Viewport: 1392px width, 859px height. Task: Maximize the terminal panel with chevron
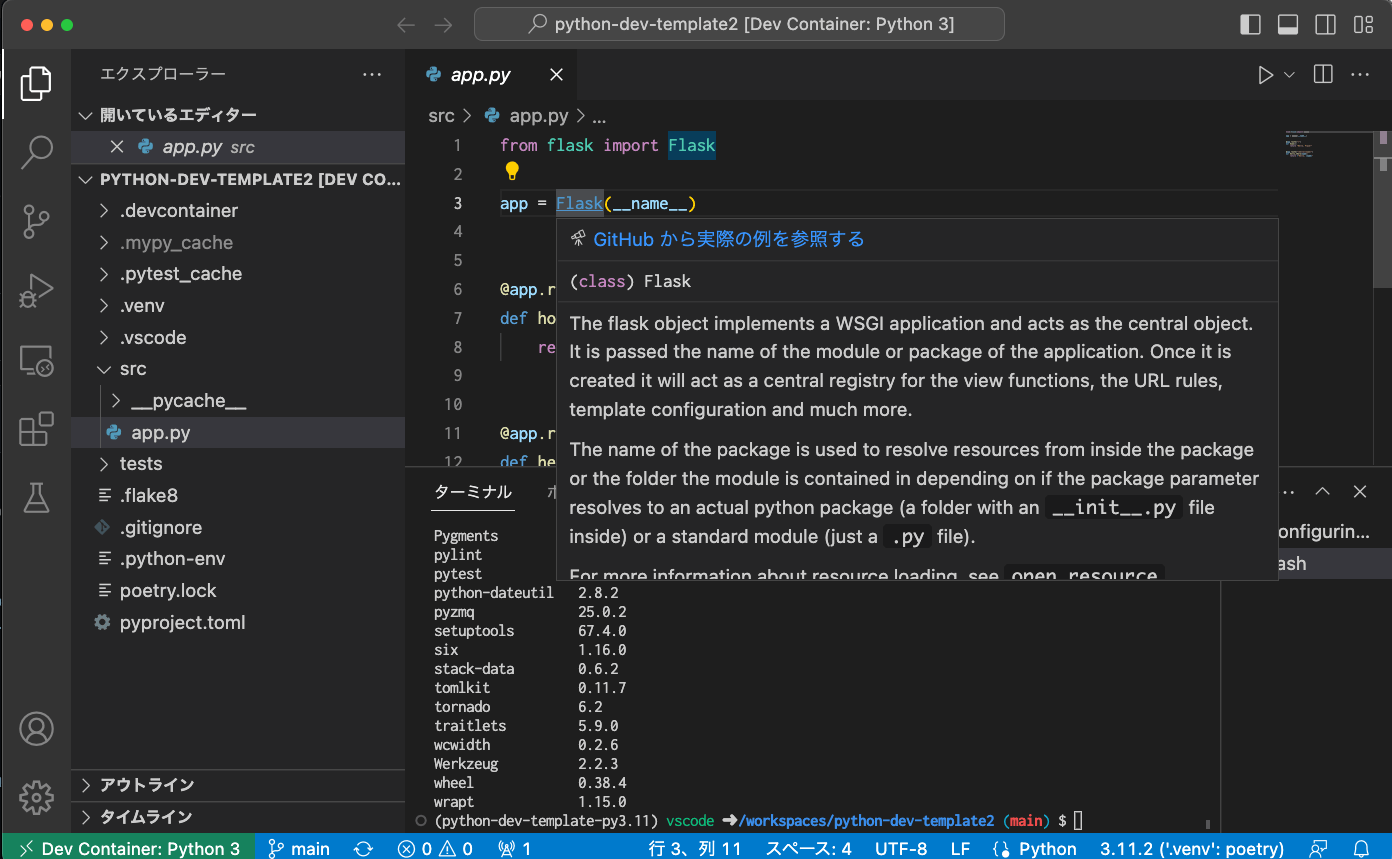1322,492
